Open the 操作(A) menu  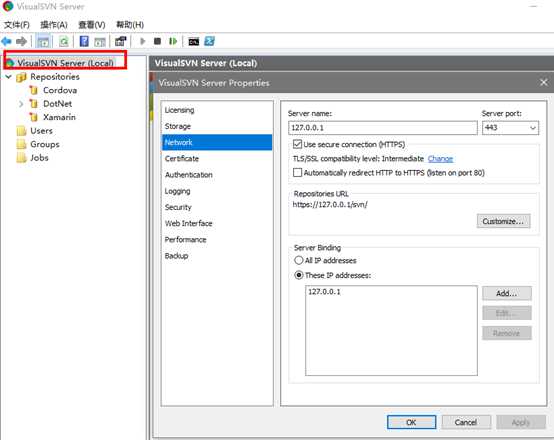tap(54, 25)
